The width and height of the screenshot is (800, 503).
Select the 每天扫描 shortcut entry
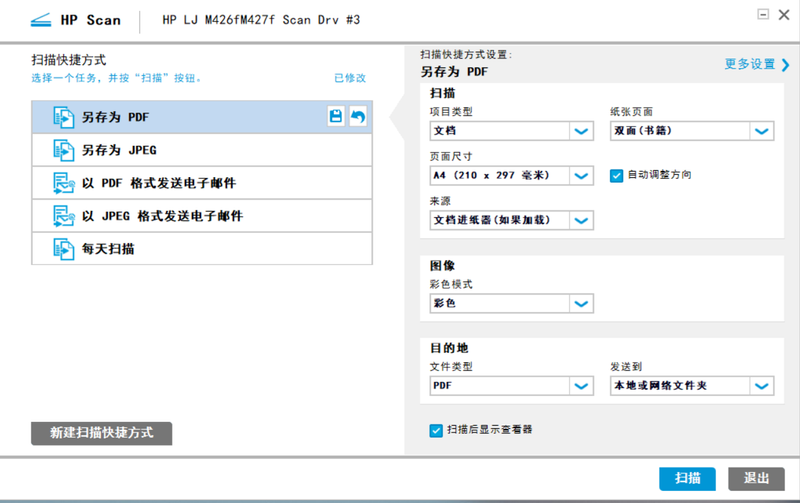tap(200, 248)
